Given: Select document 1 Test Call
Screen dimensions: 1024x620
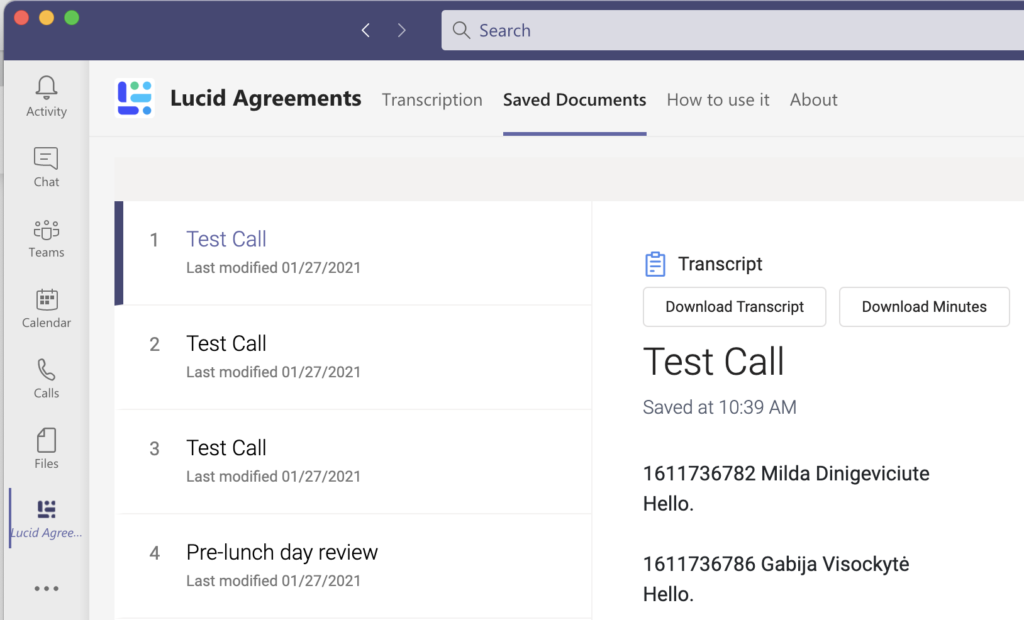Looking at the screenshot, I should (x=353, y=253).
